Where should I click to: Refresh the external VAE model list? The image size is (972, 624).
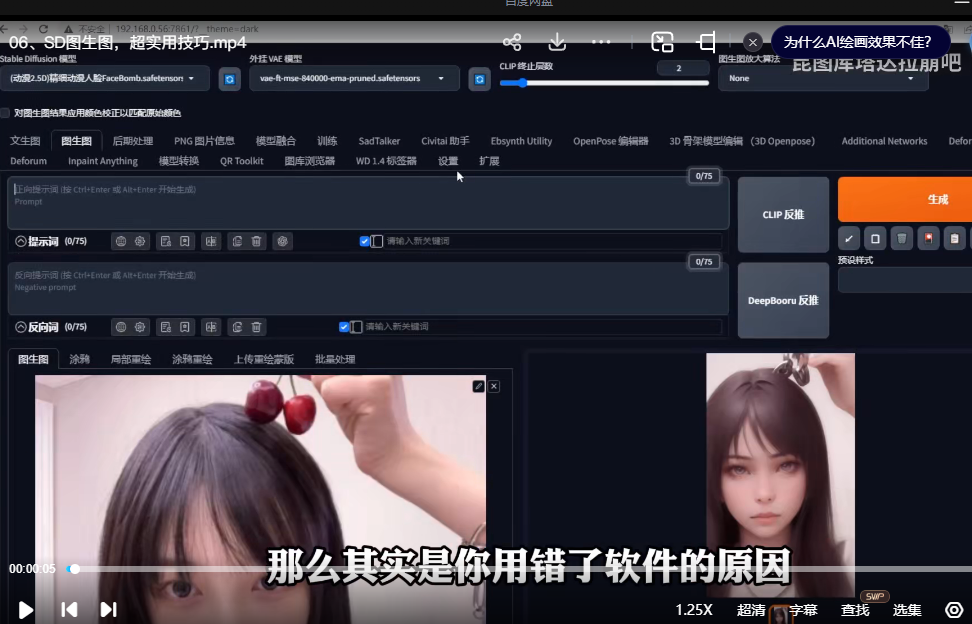pyautogui.click(x=479, y=79)
